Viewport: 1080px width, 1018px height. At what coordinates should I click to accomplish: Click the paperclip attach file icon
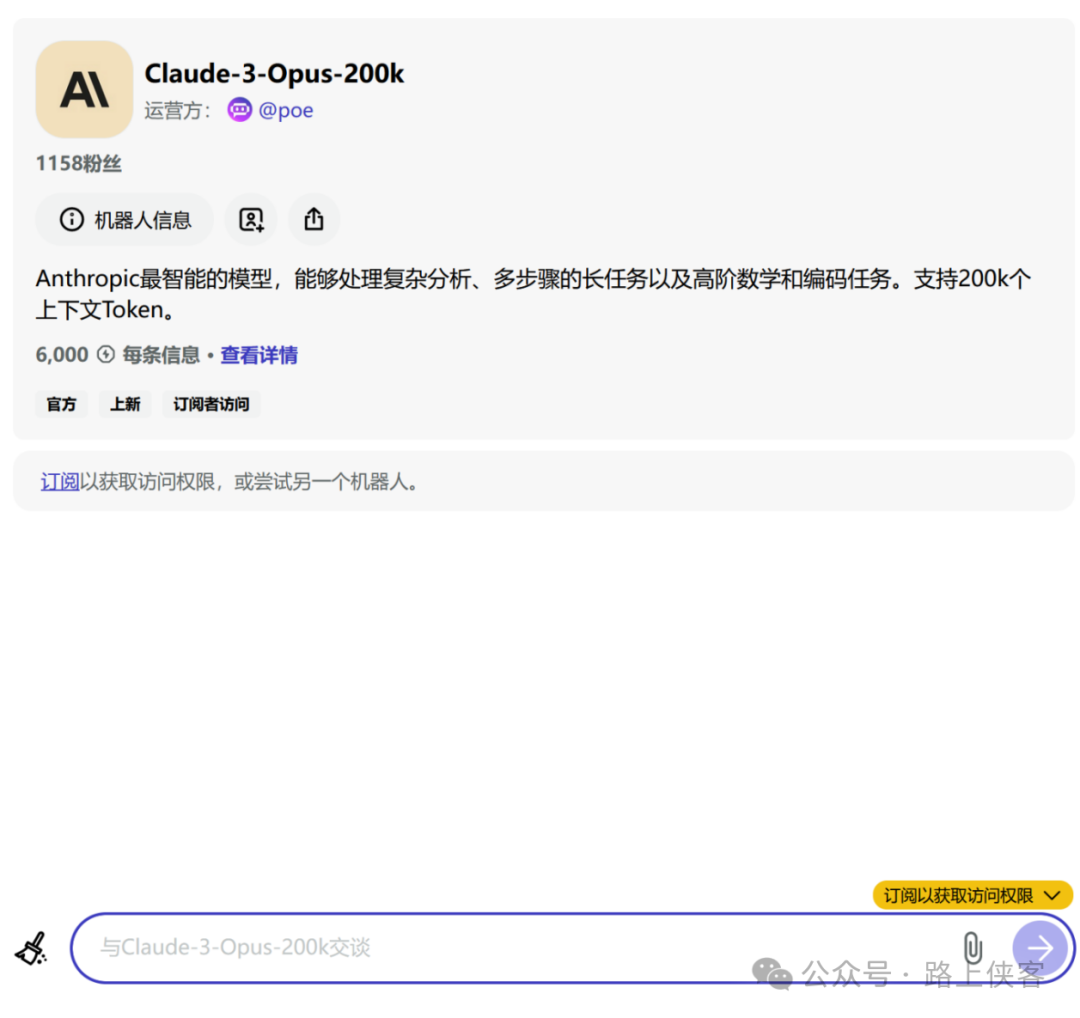[x=973, y=948]
